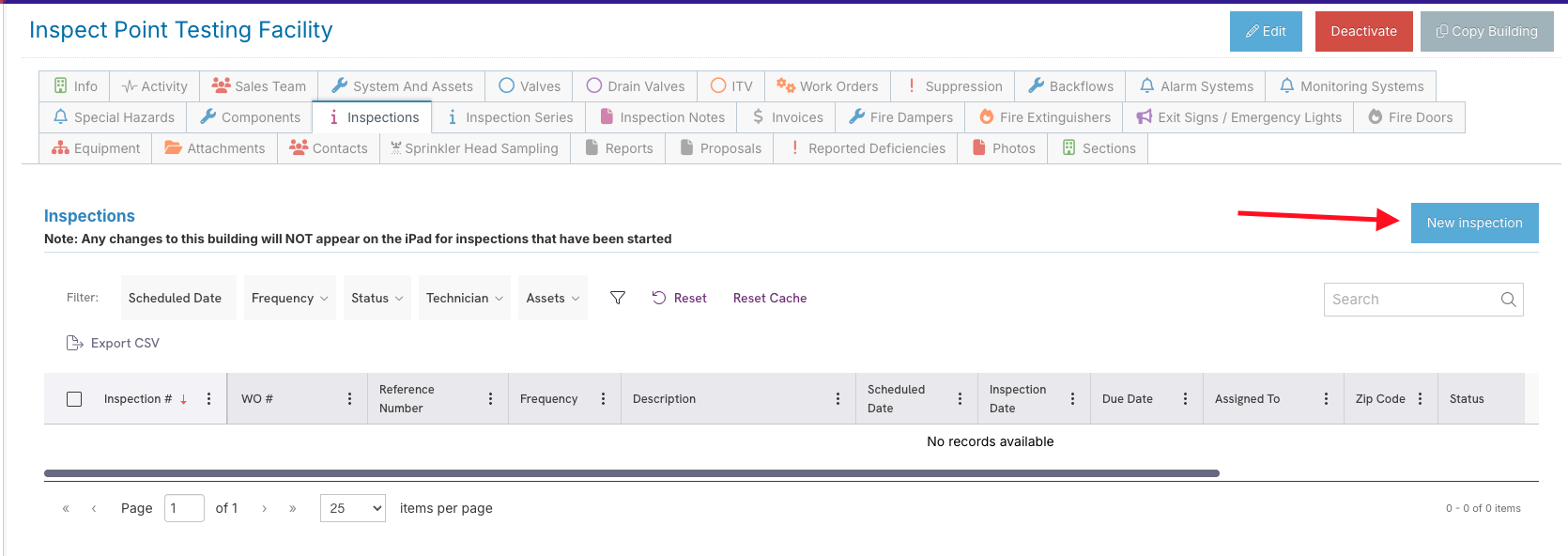Switch to Work Orders tab

click(x=828, y=86)
